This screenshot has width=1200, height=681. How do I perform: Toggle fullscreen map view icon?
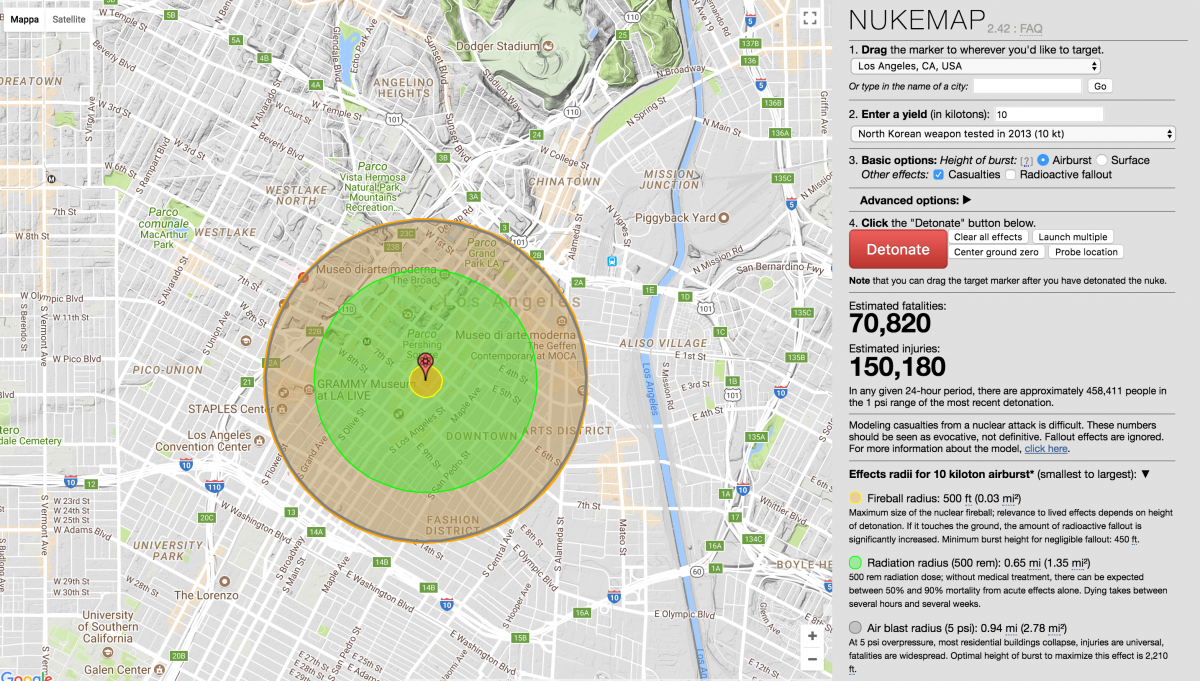(810, 19)
